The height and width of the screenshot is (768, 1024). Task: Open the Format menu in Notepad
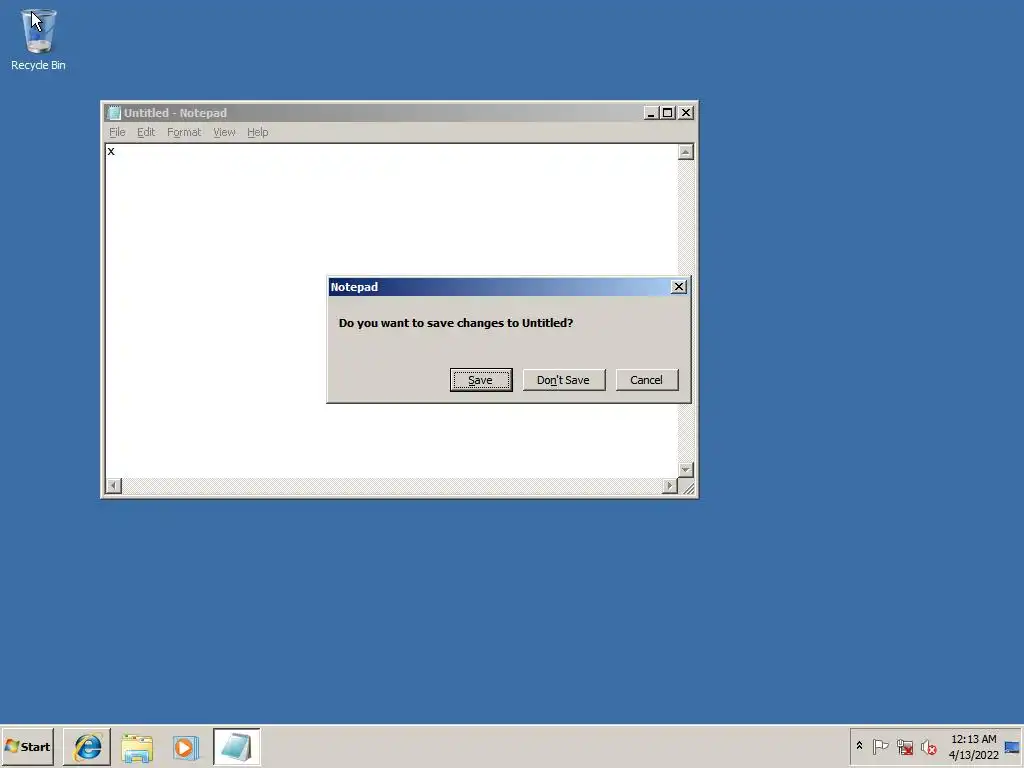[184, 132]
